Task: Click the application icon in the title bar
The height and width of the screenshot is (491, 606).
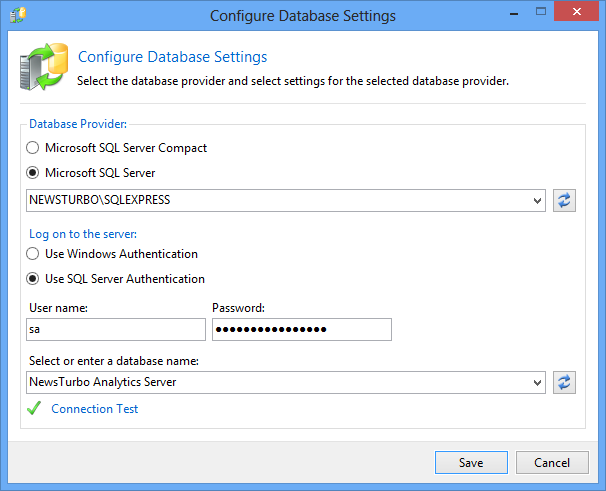Action: click(17, 16)
